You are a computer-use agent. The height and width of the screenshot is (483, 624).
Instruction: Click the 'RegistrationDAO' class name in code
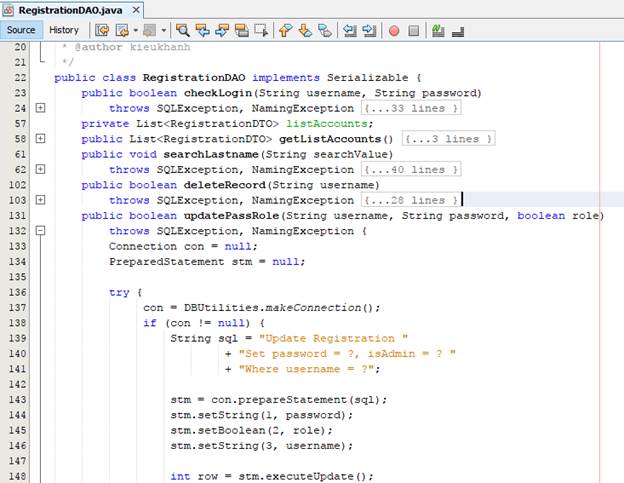coord(194,78)
